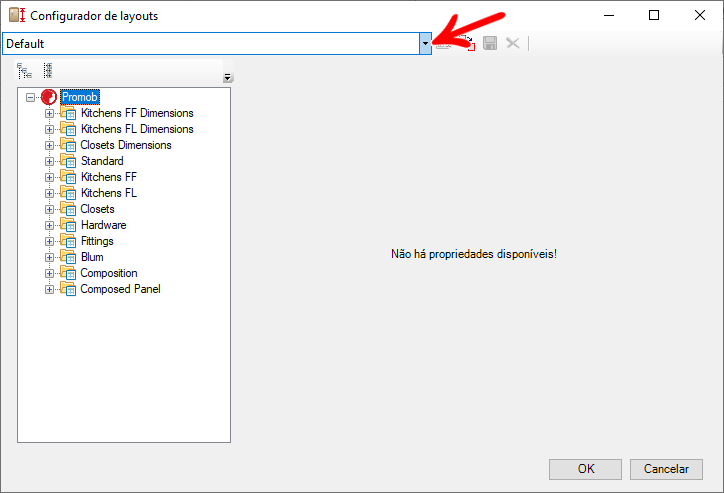Select the 'Kitchens FL' tree label
This screenshot has height=493, width=724.
coord(109,193)
